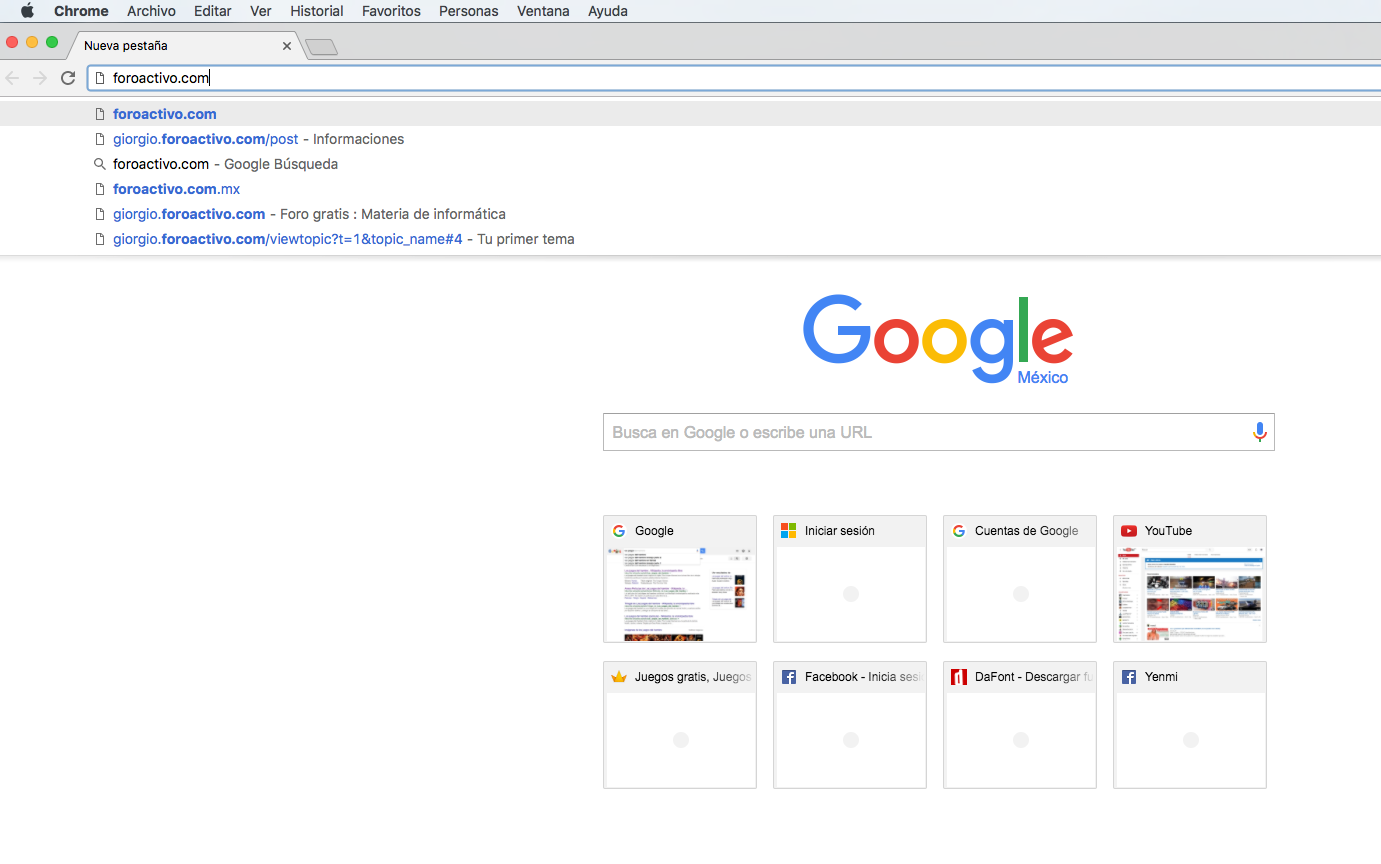The height and width of the screenshot is (864, 1381).
Task: Select the foroactivo.com.mx suggestion
Action: [690, 189]
